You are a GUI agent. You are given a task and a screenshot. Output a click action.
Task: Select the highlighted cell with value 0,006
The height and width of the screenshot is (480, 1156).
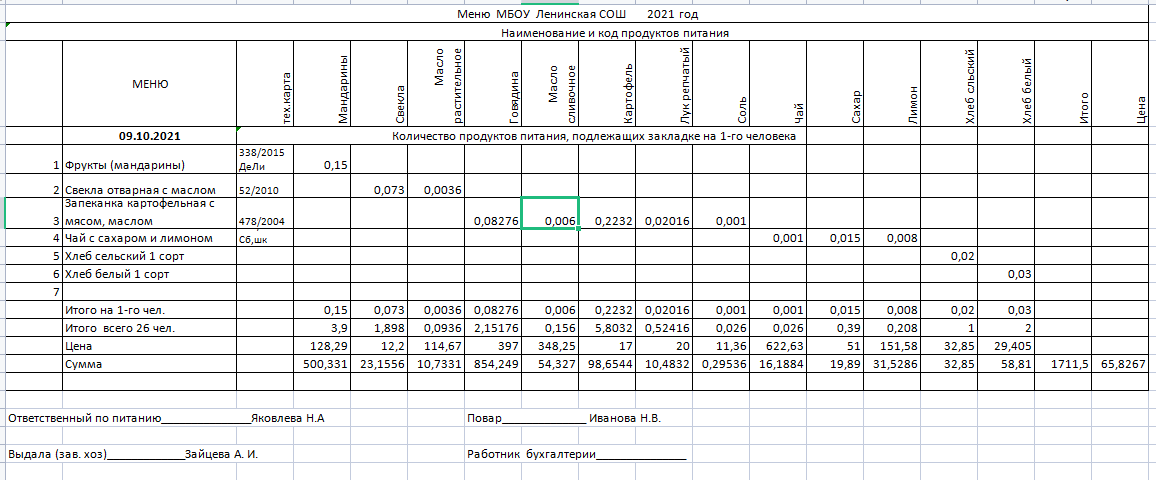pyautogui.click(x=549, y=215)
